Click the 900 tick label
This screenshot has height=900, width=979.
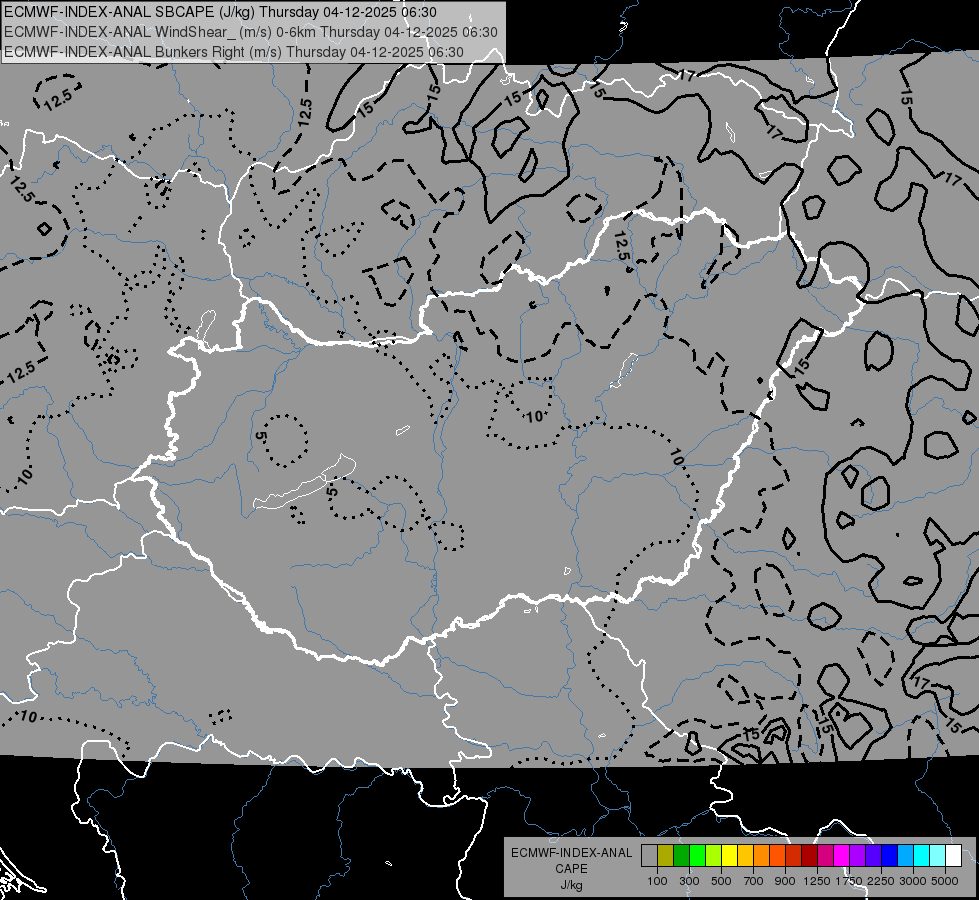[x=785, y=881]
